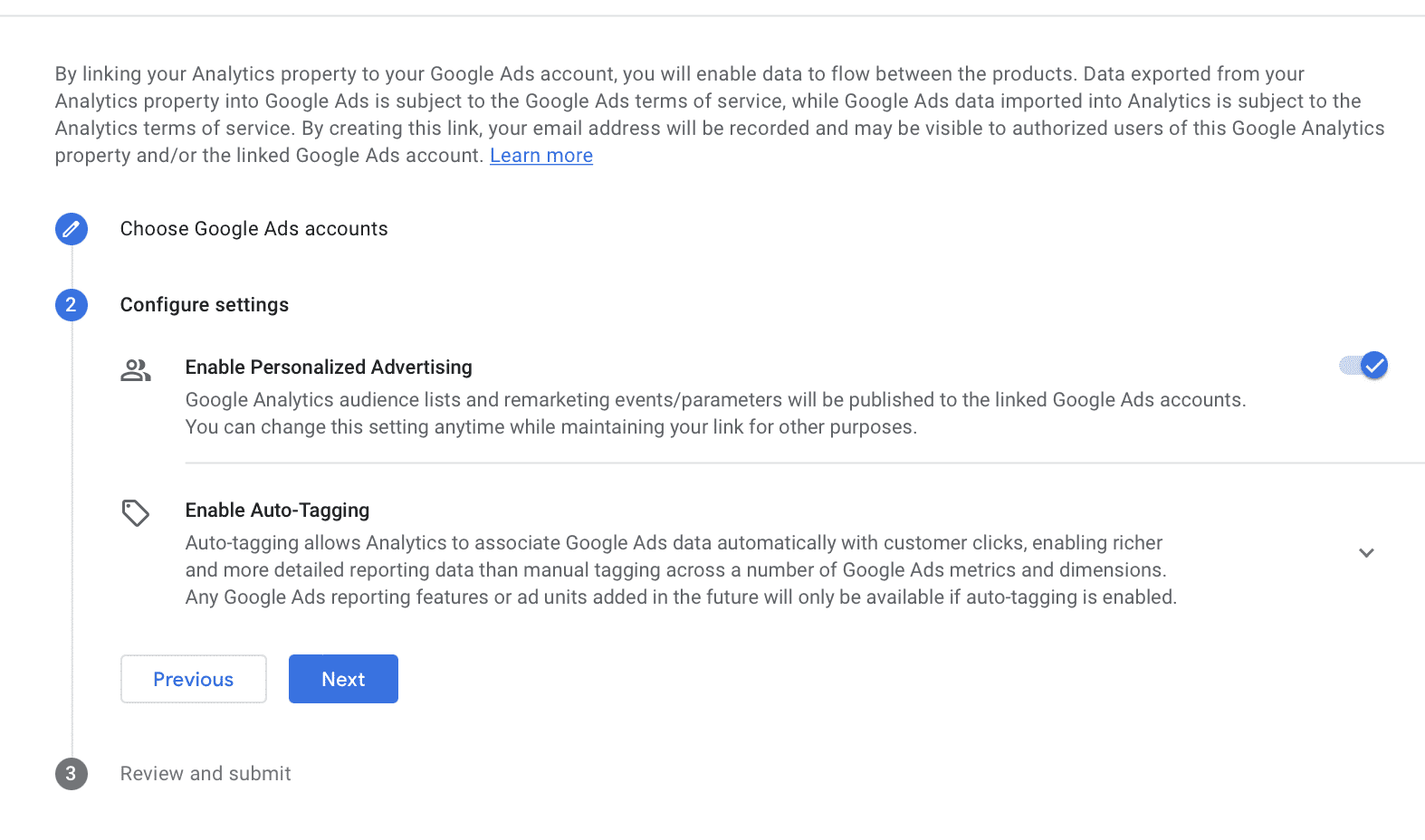Jump to Review and submit step

[x=206, y=774]
